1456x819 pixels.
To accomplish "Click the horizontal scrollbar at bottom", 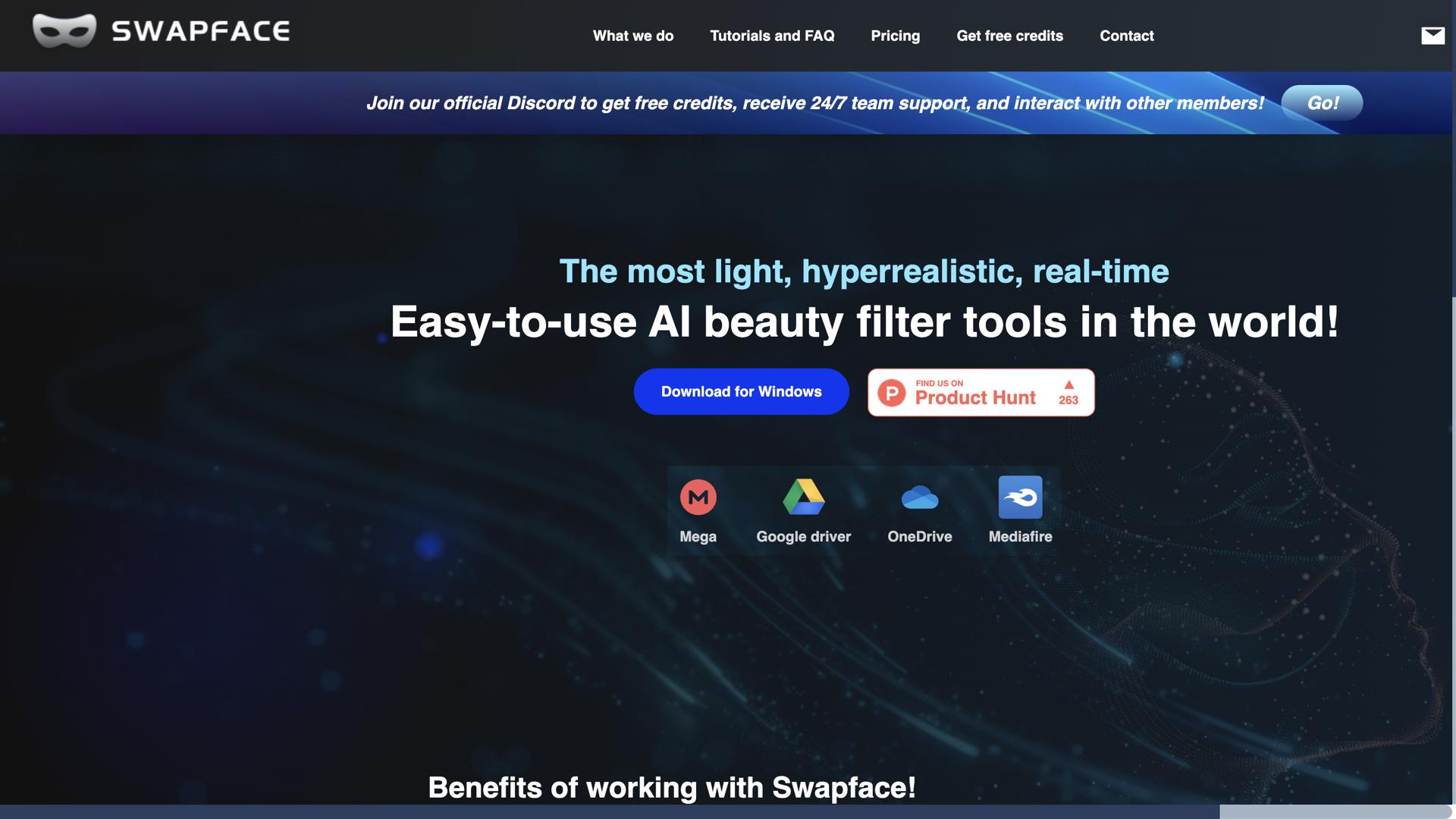I will 1333,812.
